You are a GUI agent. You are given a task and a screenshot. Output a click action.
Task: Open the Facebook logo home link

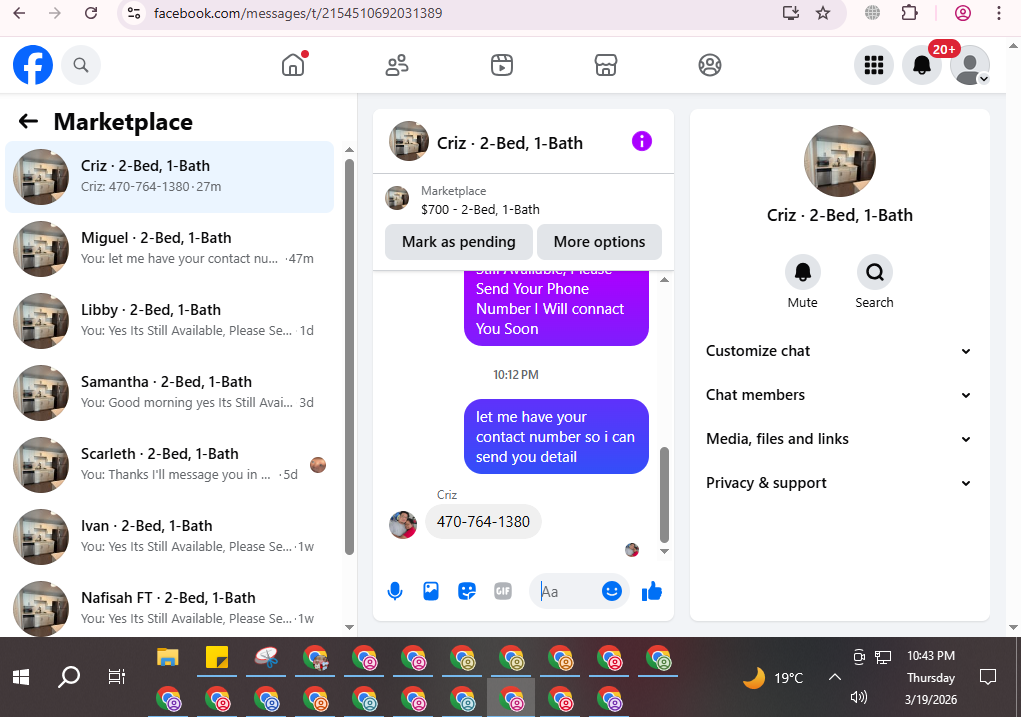pyautogui.click(x=33, y=65)
